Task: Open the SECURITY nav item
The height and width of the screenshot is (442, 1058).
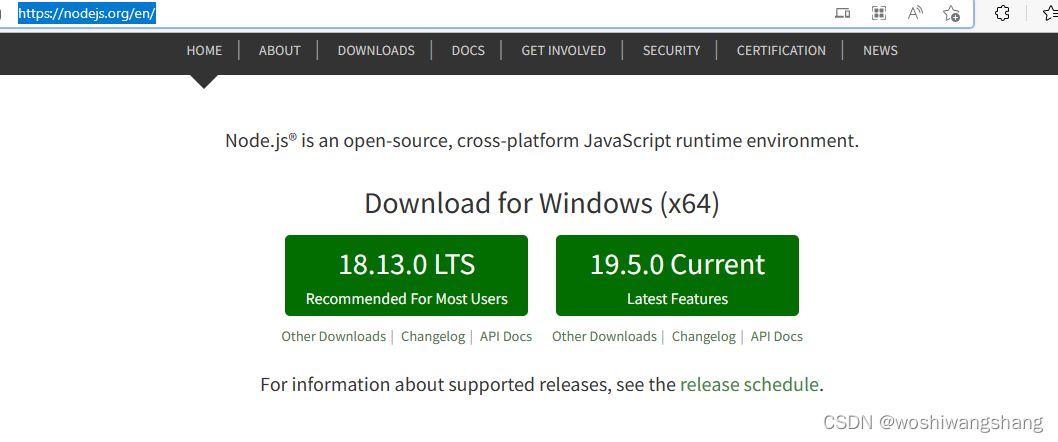Action: 671,51
